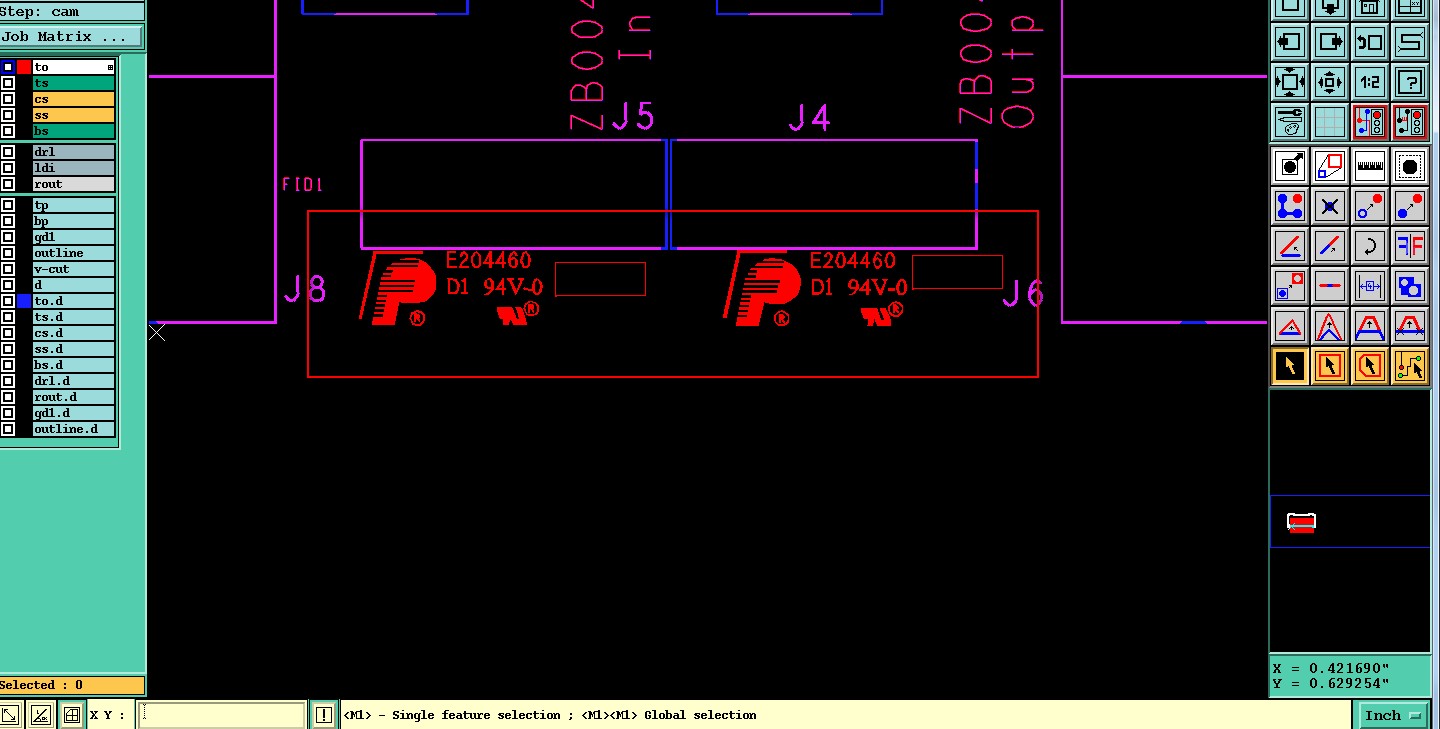Select the rectangle area selection arrow tool
Image resolution: width=1440 pixels, height=729 pixels.
click(1330, 366)
